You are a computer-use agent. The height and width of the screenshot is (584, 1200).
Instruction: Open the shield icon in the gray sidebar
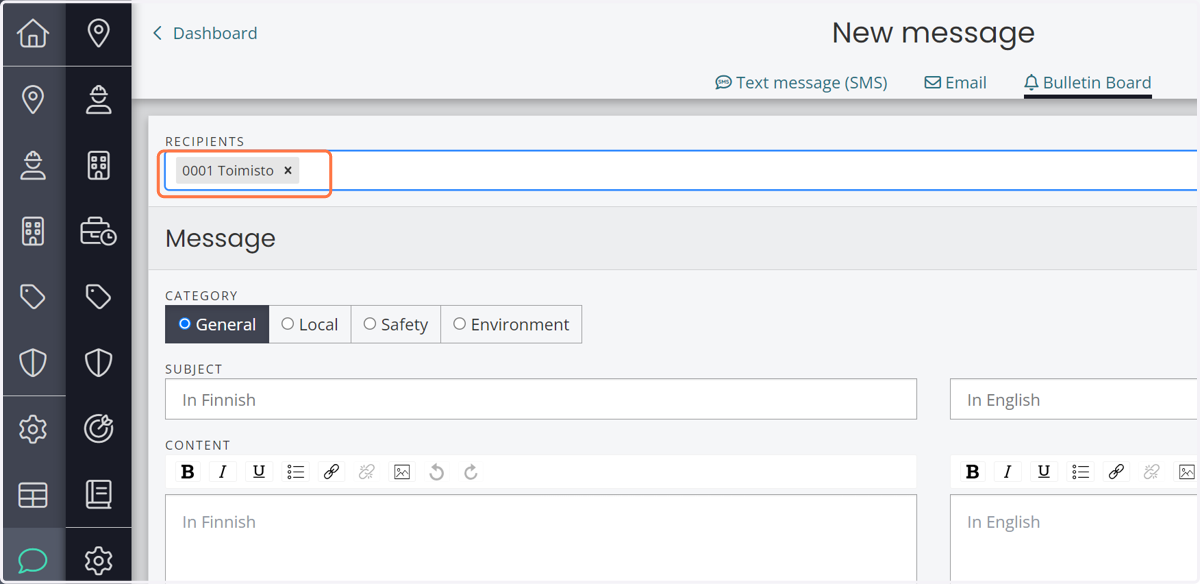click(x=33, y=362)
